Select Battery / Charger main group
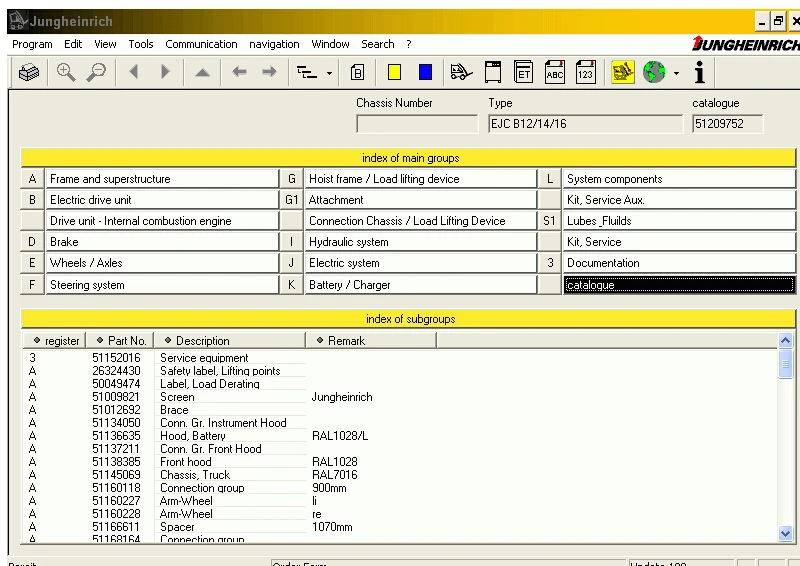The width and height of the screenshot is (800, 566). coord(420,285)
